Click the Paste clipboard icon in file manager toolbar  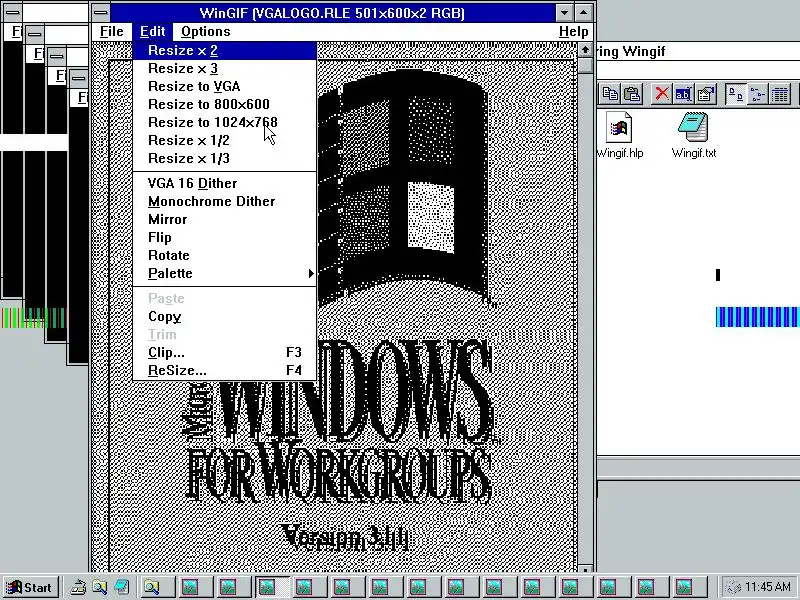click(631, 94)
